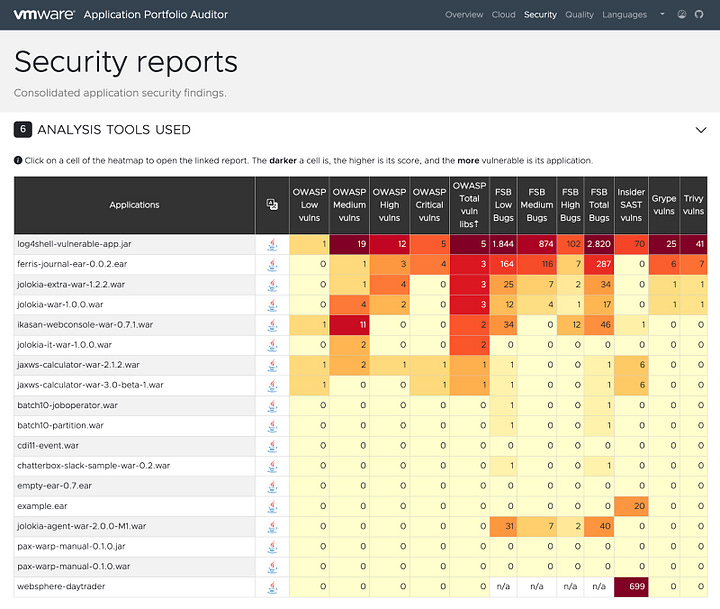720x609 pixels.
Task: Open the user account icon in navbar
Action: 682,14
